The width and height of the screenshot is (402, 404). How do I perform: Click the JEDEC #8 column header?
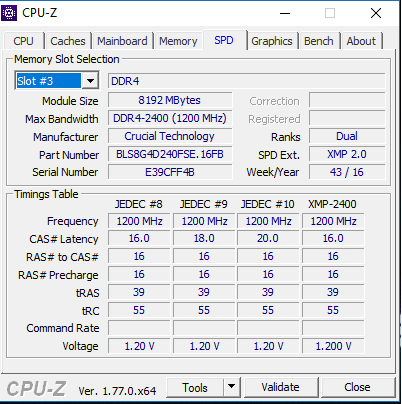tap(139, 204)
